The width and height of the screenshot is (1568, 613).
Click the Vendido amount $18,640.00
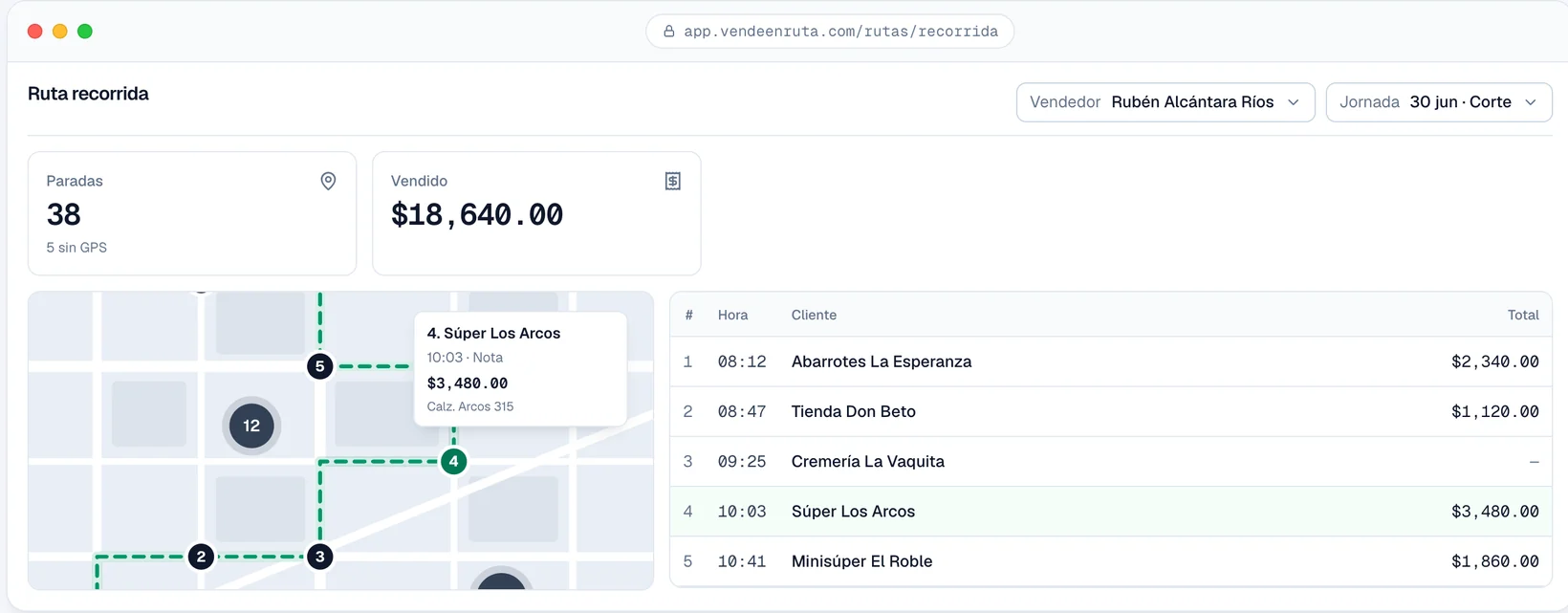[x=477, y=214]
